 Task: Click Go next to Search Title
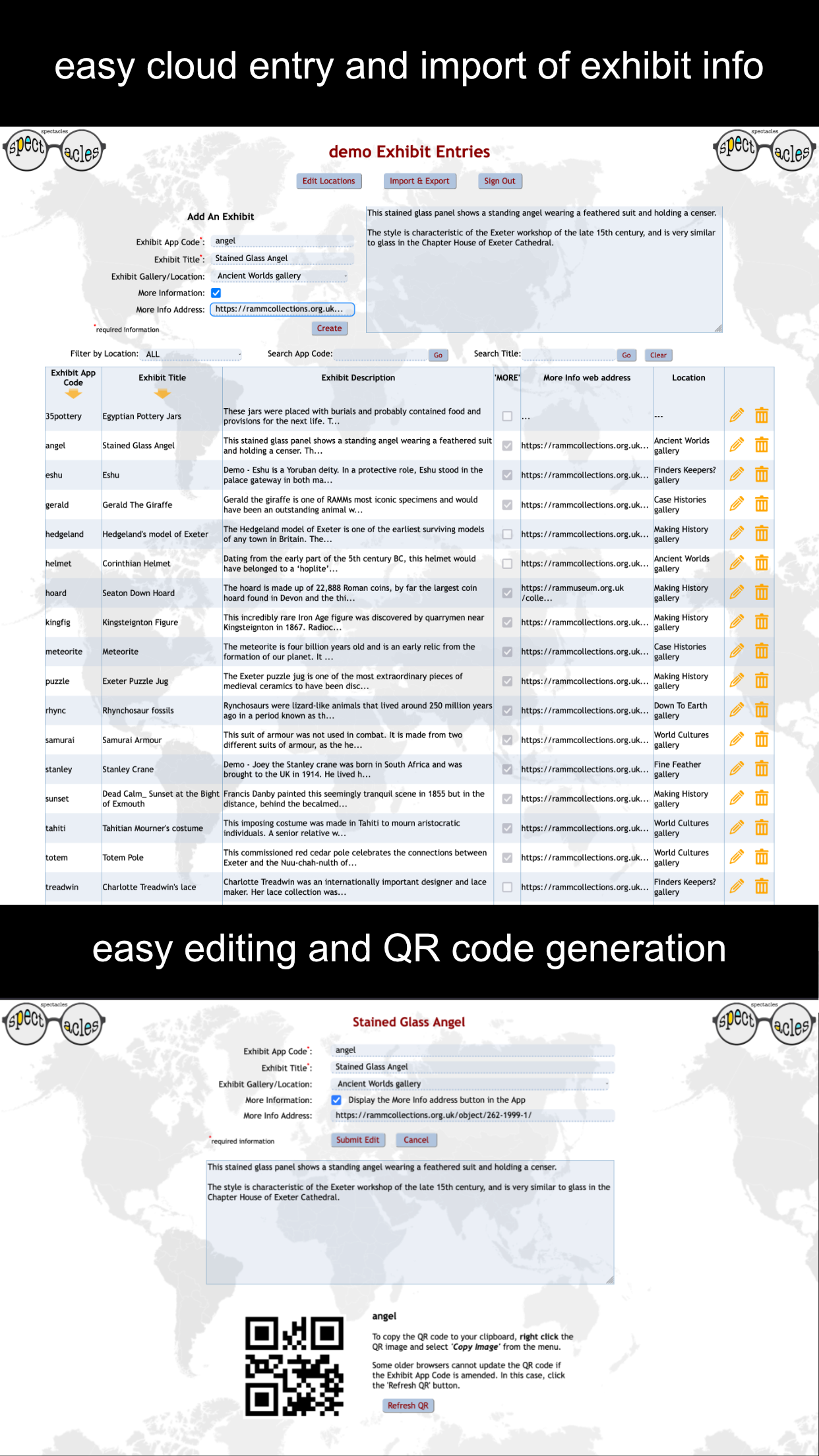[626, 355]
